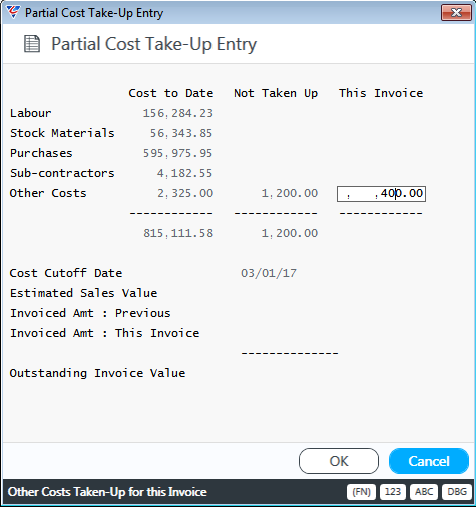Click the total cost to date 815,111.58

[x=178, y=233]
